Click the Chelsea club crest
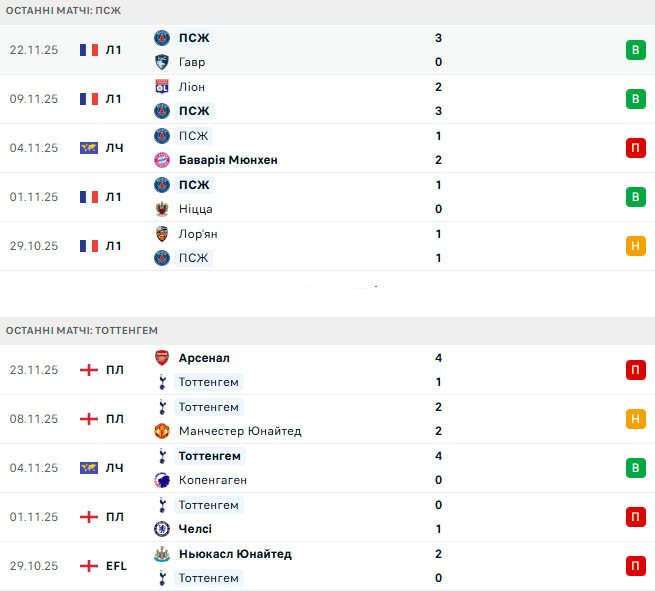 (162, 529)
